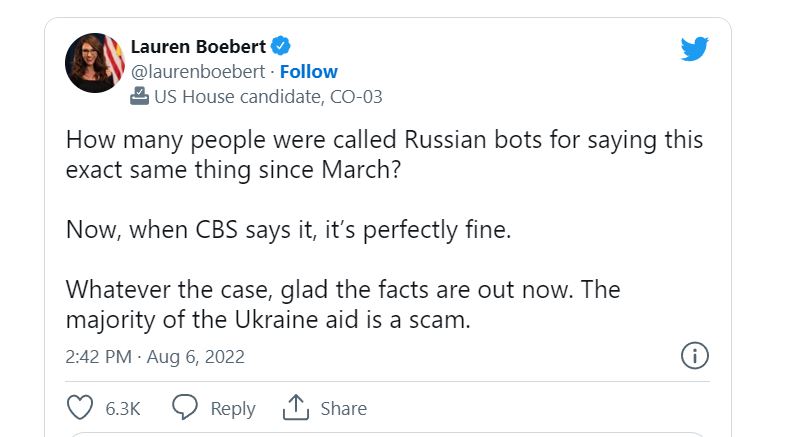
Task: Click the US House candidate, CO-03 label
Action: (267, 97)
